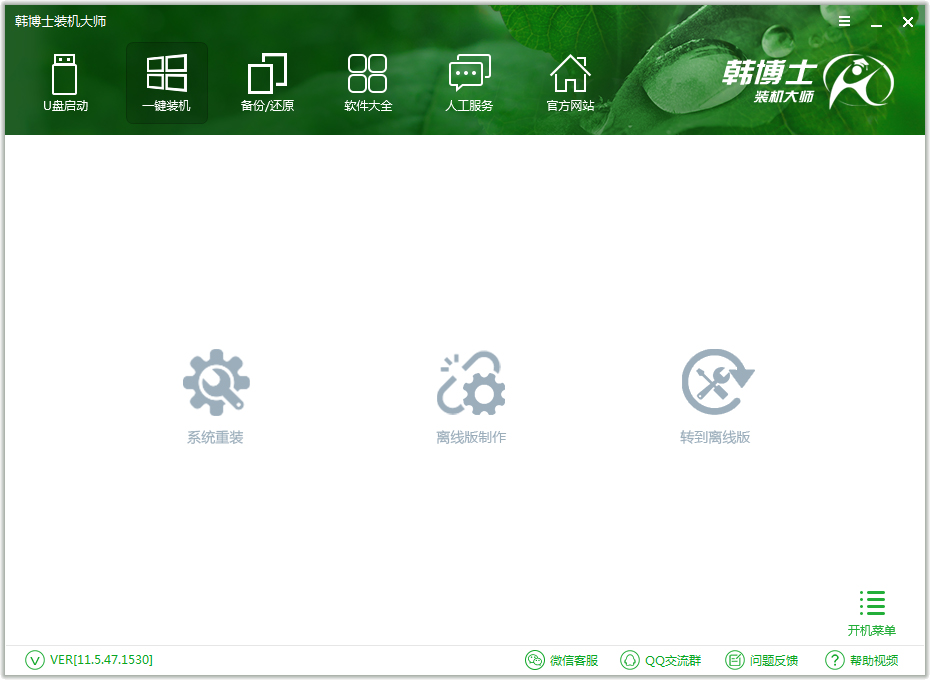Open the 备份/还原 backup and restore tool
Viewport: 930px width, 680px height.
(x=266, y=82)
